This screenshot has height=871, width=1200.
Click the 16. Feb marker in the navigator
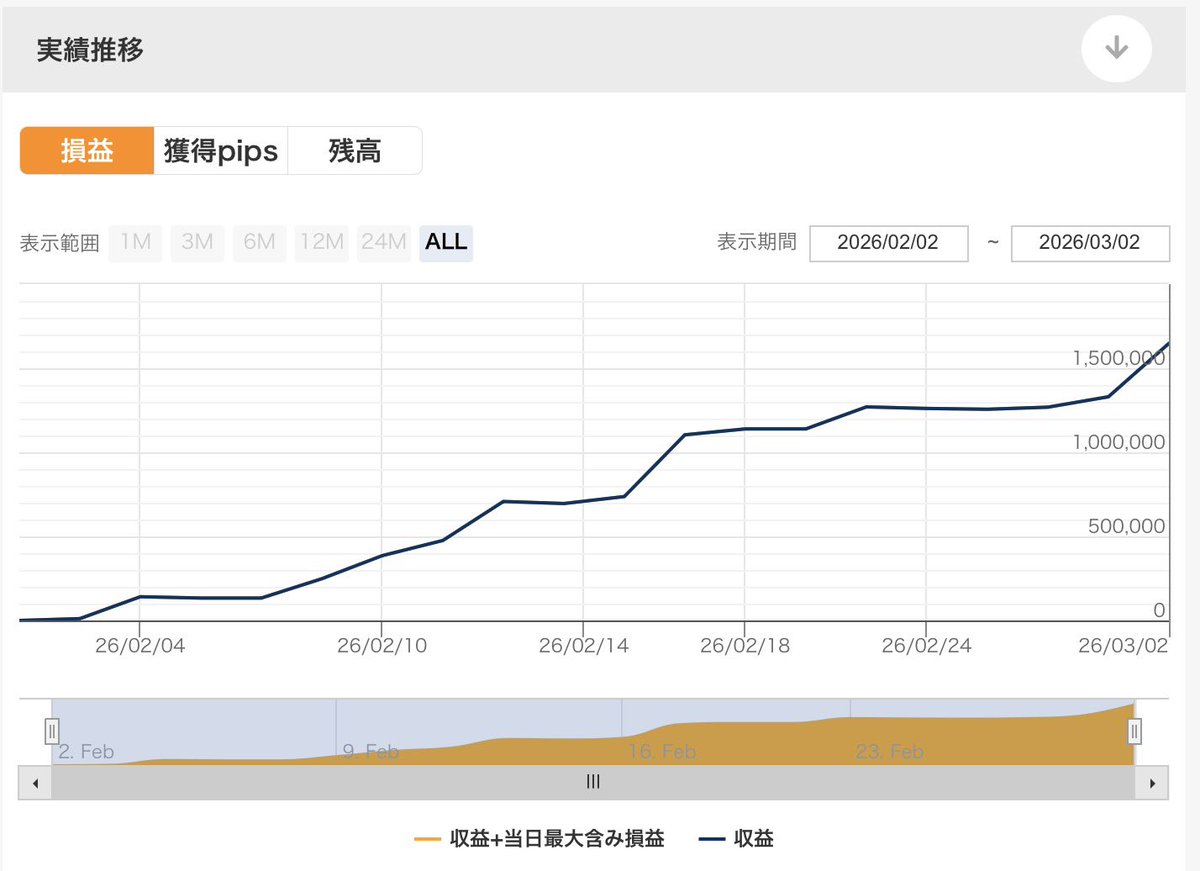(x=662, y=751)
